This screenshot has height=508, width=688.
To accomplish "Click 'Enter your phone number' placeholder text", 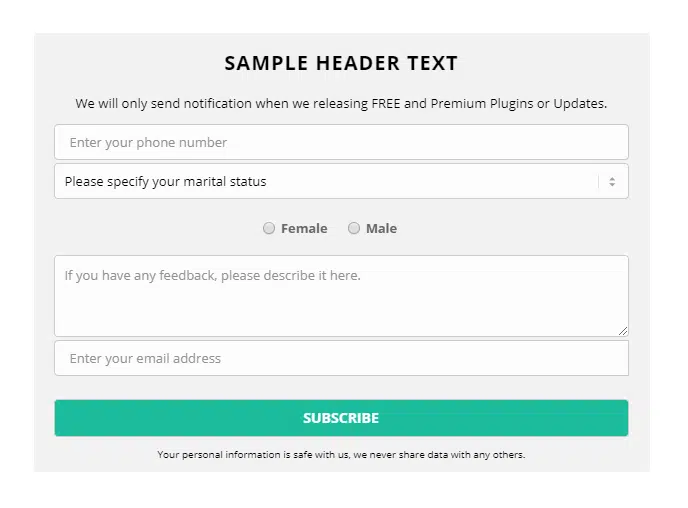I will click(148, 142).
